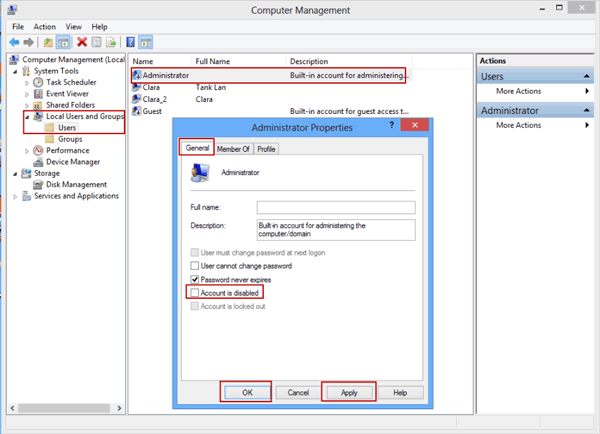Click tree pane horizontal scrollbar right arrow
This screenshot has height=434, width=600.
click(x=119, y=408)
